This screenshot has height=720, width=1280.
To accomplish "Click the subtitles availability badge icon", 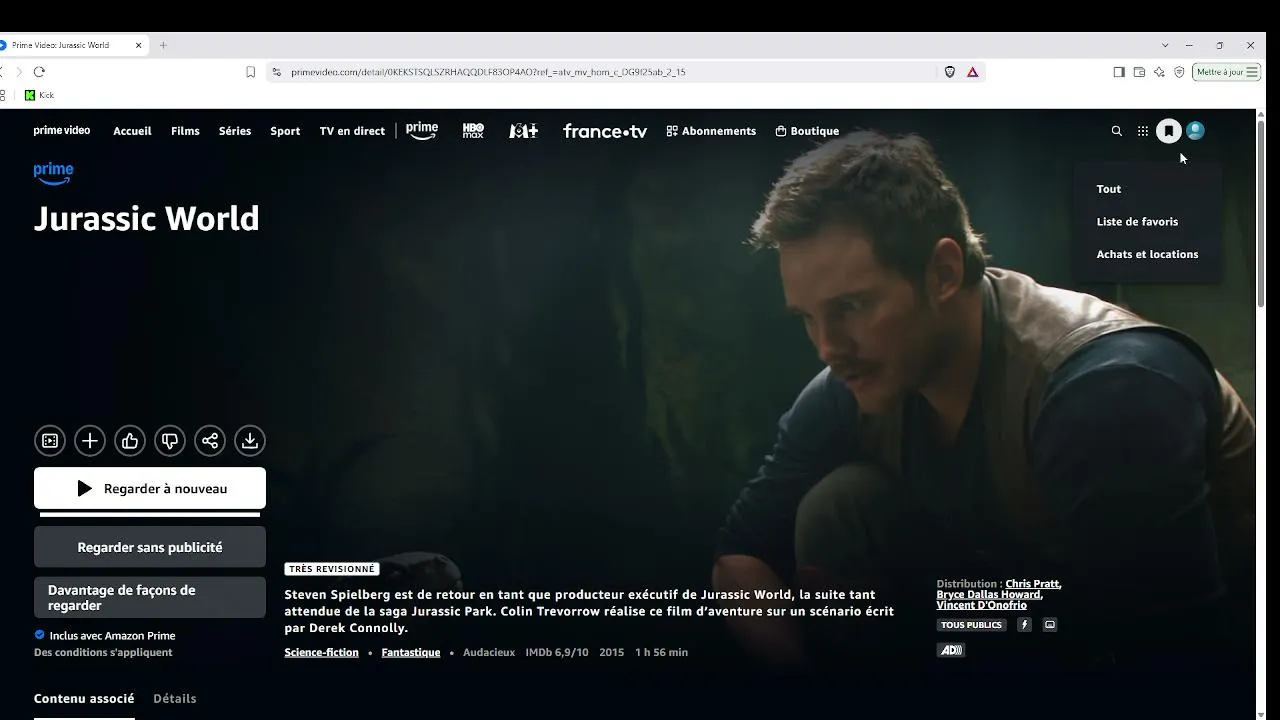I will (x=1049, y=625).
